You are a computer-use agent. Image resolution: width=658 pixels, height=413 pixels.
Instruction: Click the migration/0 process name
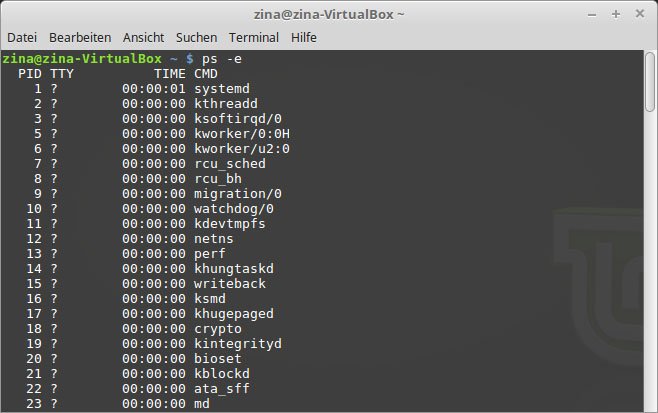pos(238,193)
